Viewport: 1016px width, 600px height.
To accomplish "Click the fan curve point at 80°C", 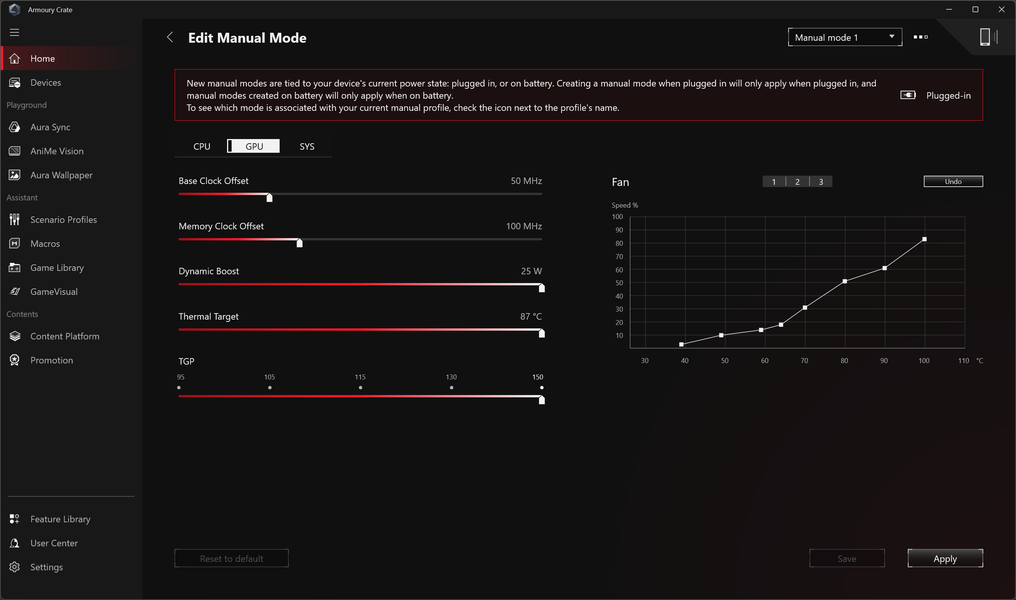I will pyautogui.click(x=845, y=281).
